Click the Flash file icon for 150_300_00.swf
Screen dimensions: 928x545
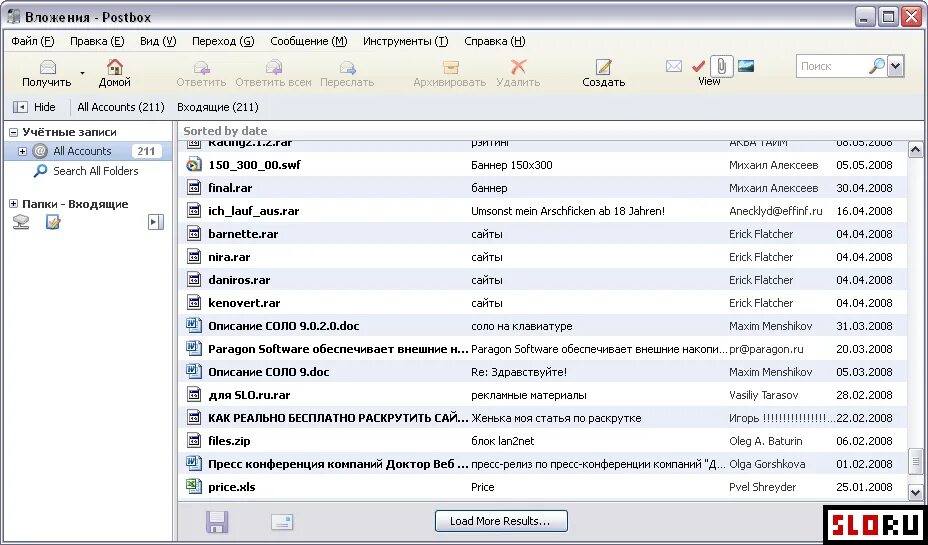tap(194, 165)
